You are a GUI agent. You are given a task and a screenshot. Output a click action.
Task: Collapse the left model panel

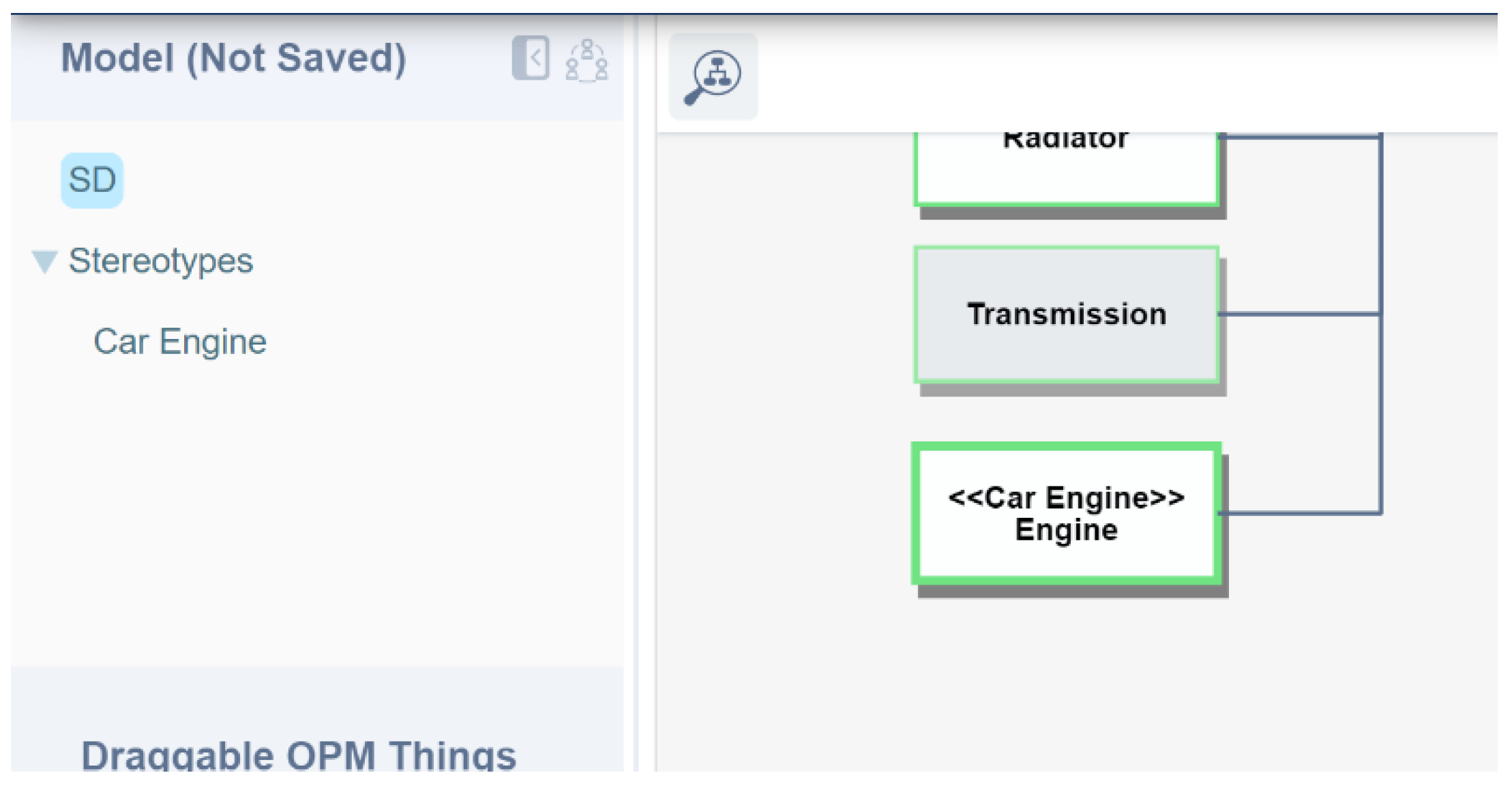coord(531,58)
